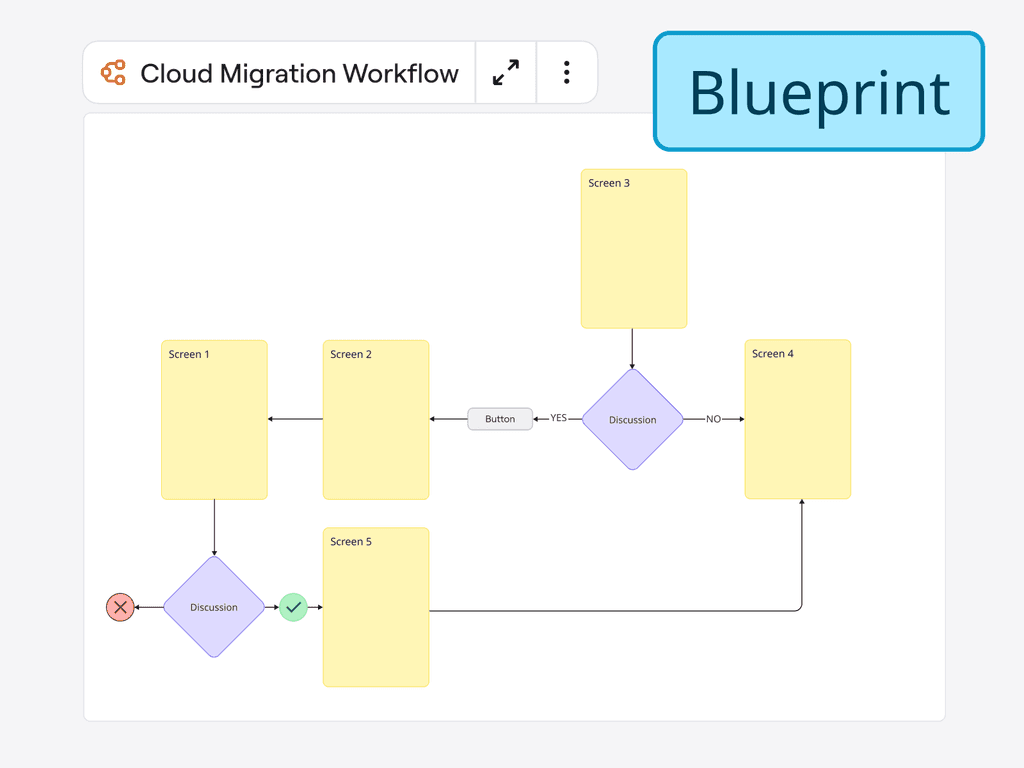
Task: Click the Button element in the flowchart
Action: tap(500, 419)
